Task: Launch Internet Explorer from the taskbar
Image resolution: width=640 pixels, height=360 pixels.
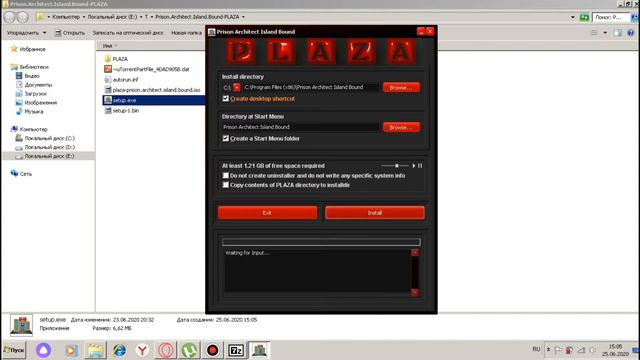Action: pos(119,350)
